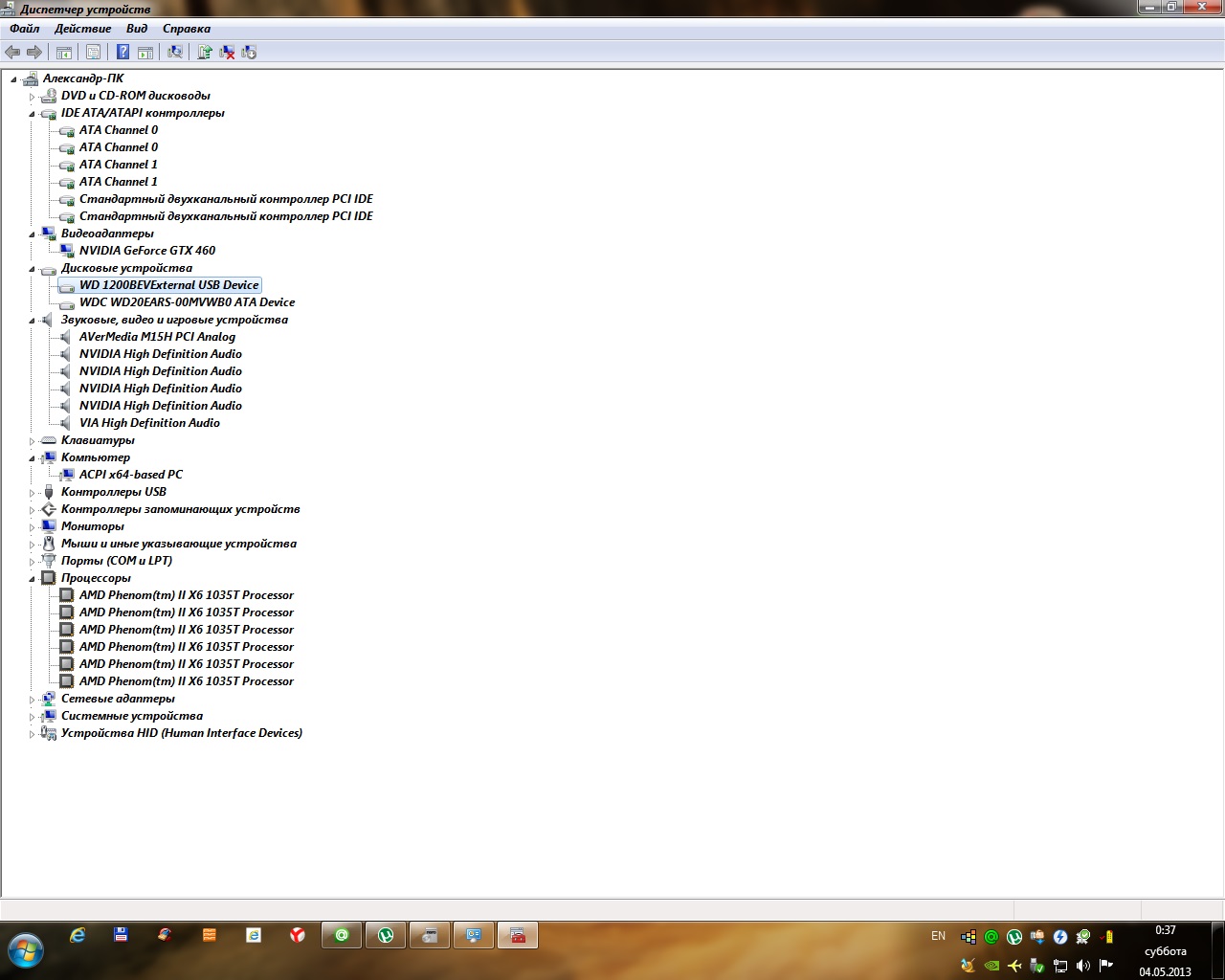
Task: Expand the Клавиатуры node
Action: [32, 441]
